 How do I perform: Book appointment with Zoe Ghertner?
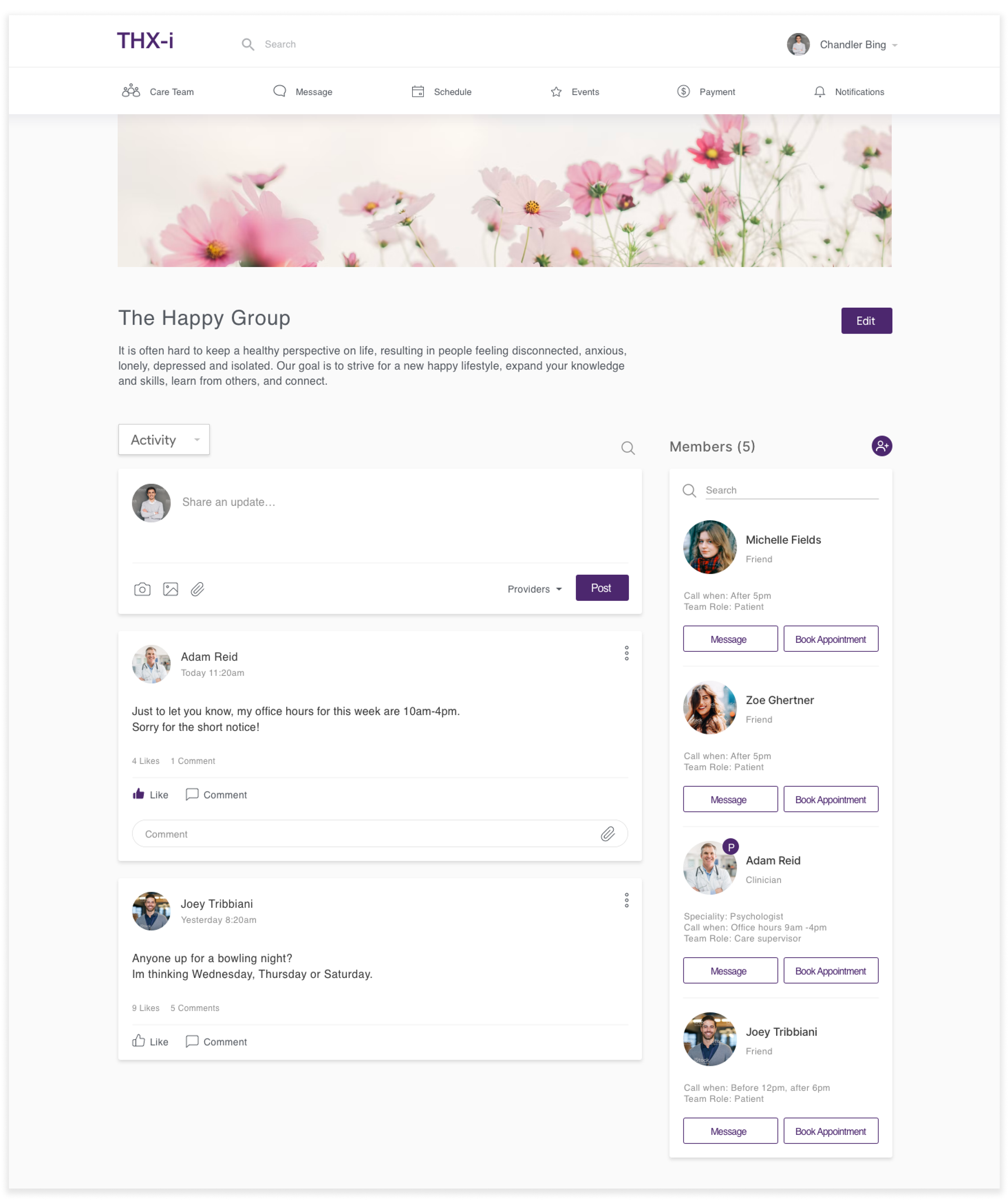(x=830, y=799)
